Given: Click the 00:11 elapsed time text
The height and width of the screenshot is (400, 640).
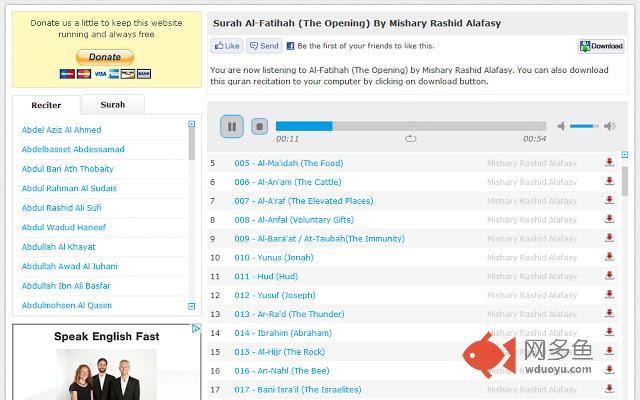Looking at the screenshot, I should pos(287,139).
